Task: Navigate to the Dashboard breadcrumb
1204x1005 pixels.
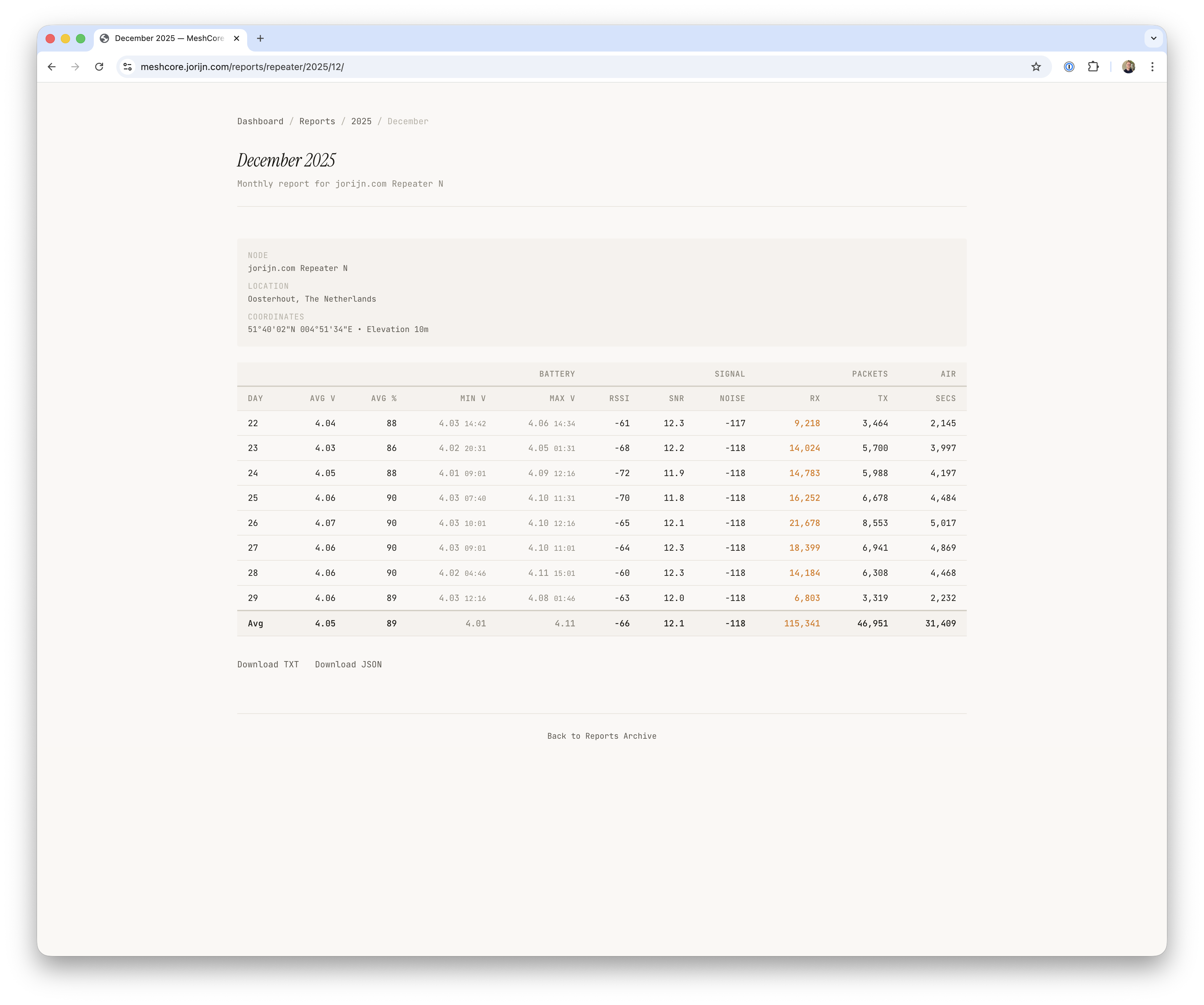Action: click(260, 121)
